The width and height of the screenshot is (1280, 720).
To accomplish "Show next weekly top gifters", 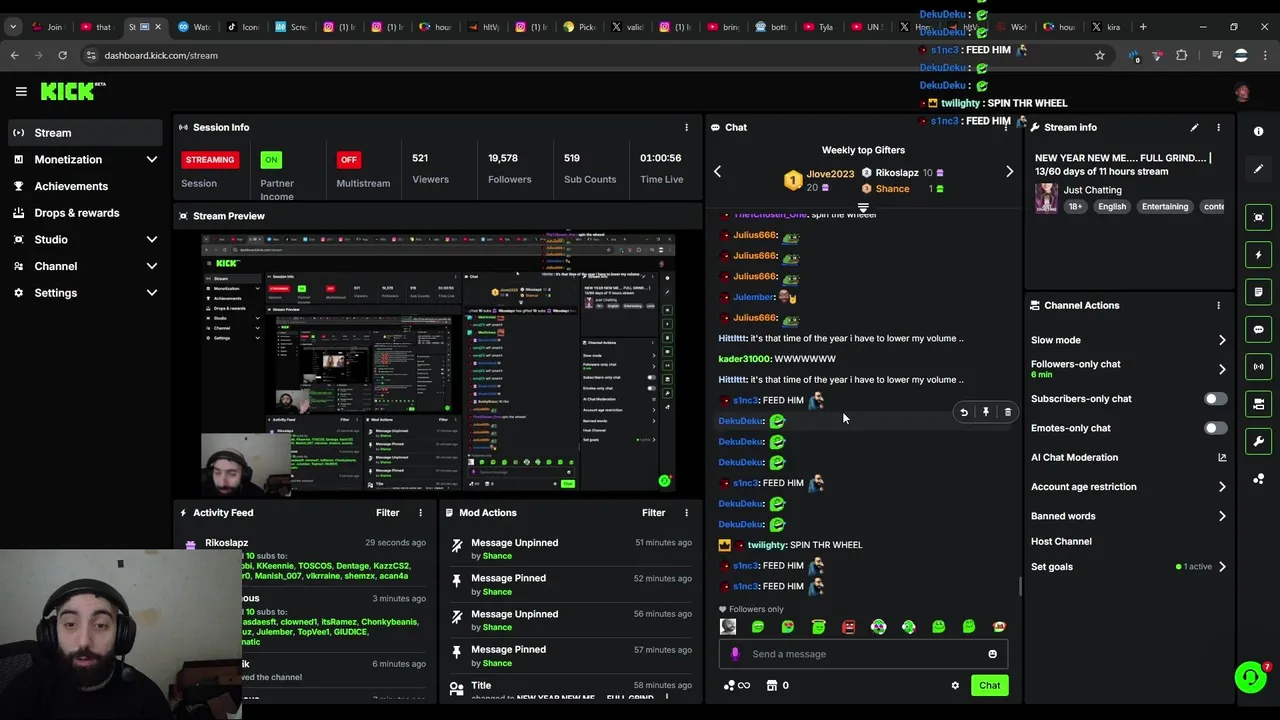I will (x=1009, y=172).
